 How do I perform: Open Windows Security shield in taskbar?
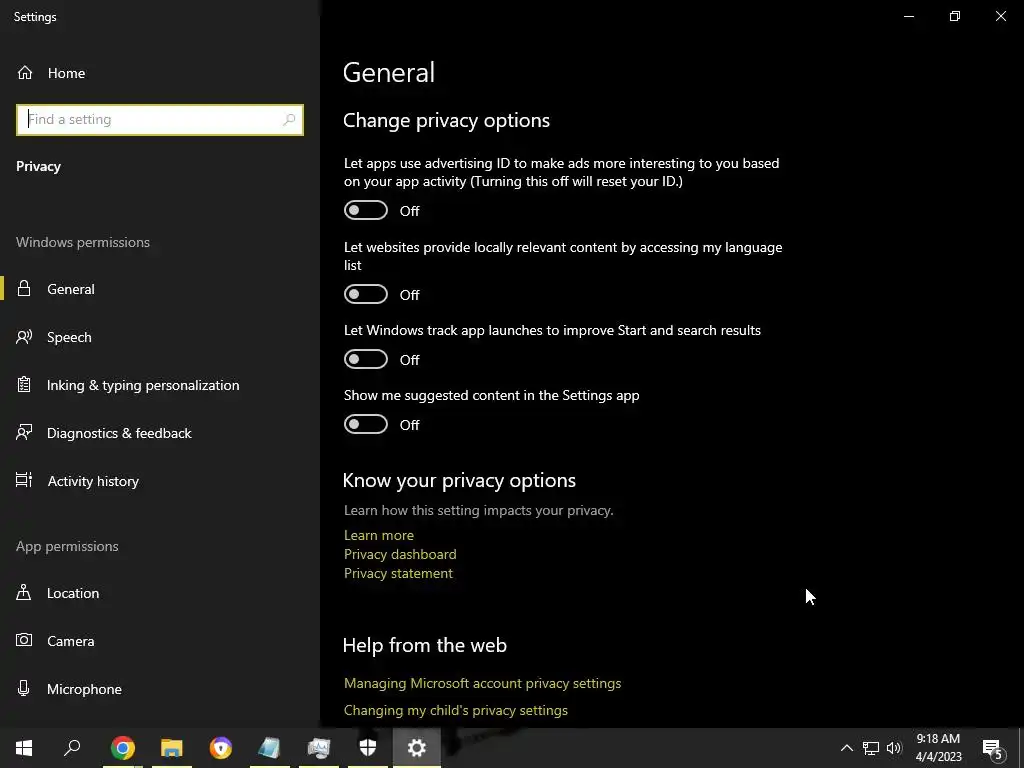[368, 748]
